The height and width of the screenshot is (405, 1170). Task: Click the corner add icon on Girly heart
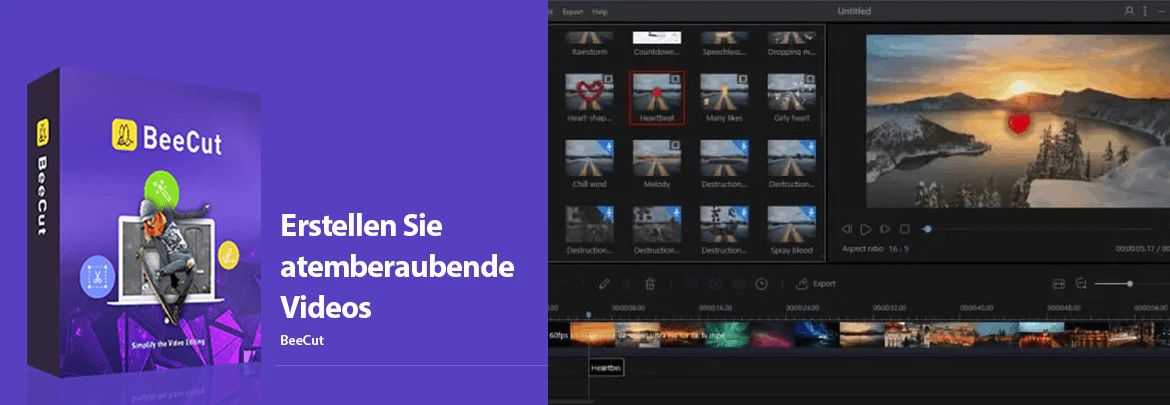[x=810, y=78]
